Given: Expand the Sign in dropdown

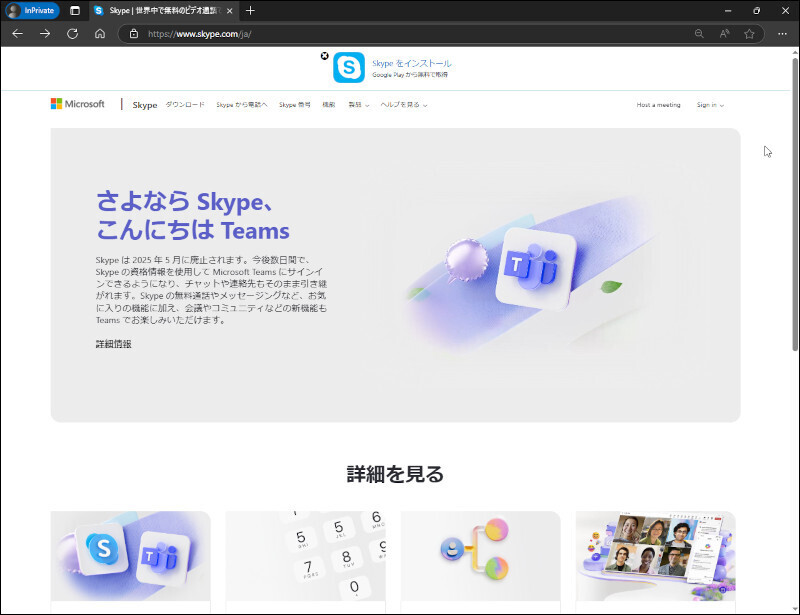Looking at the screenshot, I should (x=710, y=105).
